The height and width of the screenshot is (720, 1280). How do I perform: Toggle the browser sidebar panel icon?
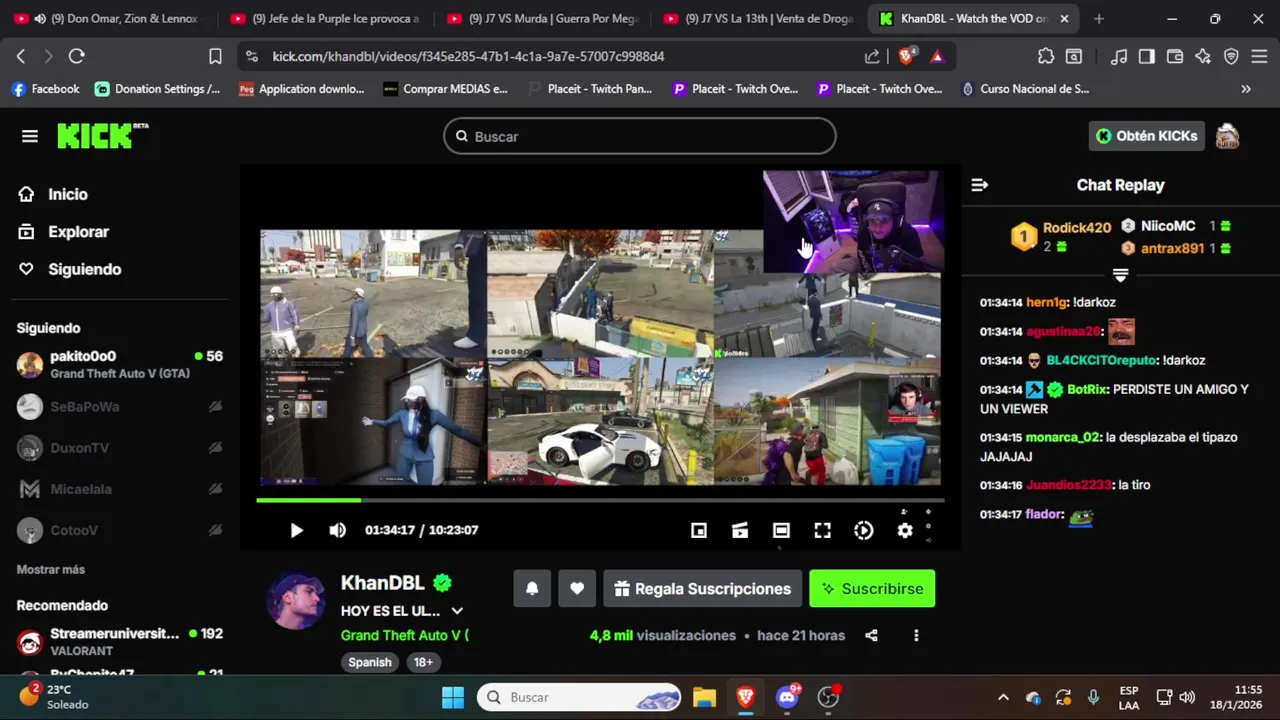coord(1147,57)
